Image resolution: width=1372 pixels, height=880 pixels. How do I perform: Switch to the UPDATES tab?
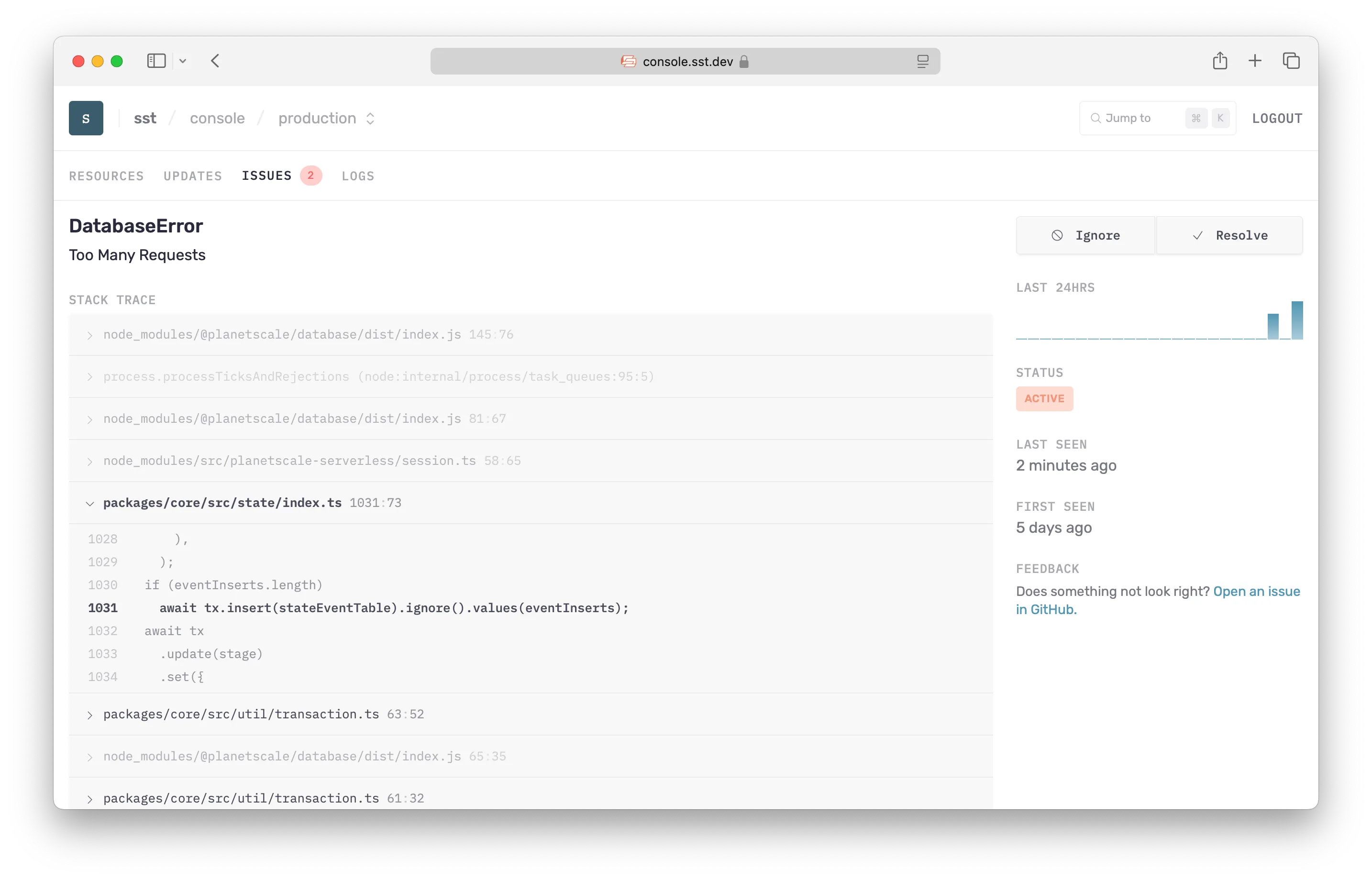193,176
